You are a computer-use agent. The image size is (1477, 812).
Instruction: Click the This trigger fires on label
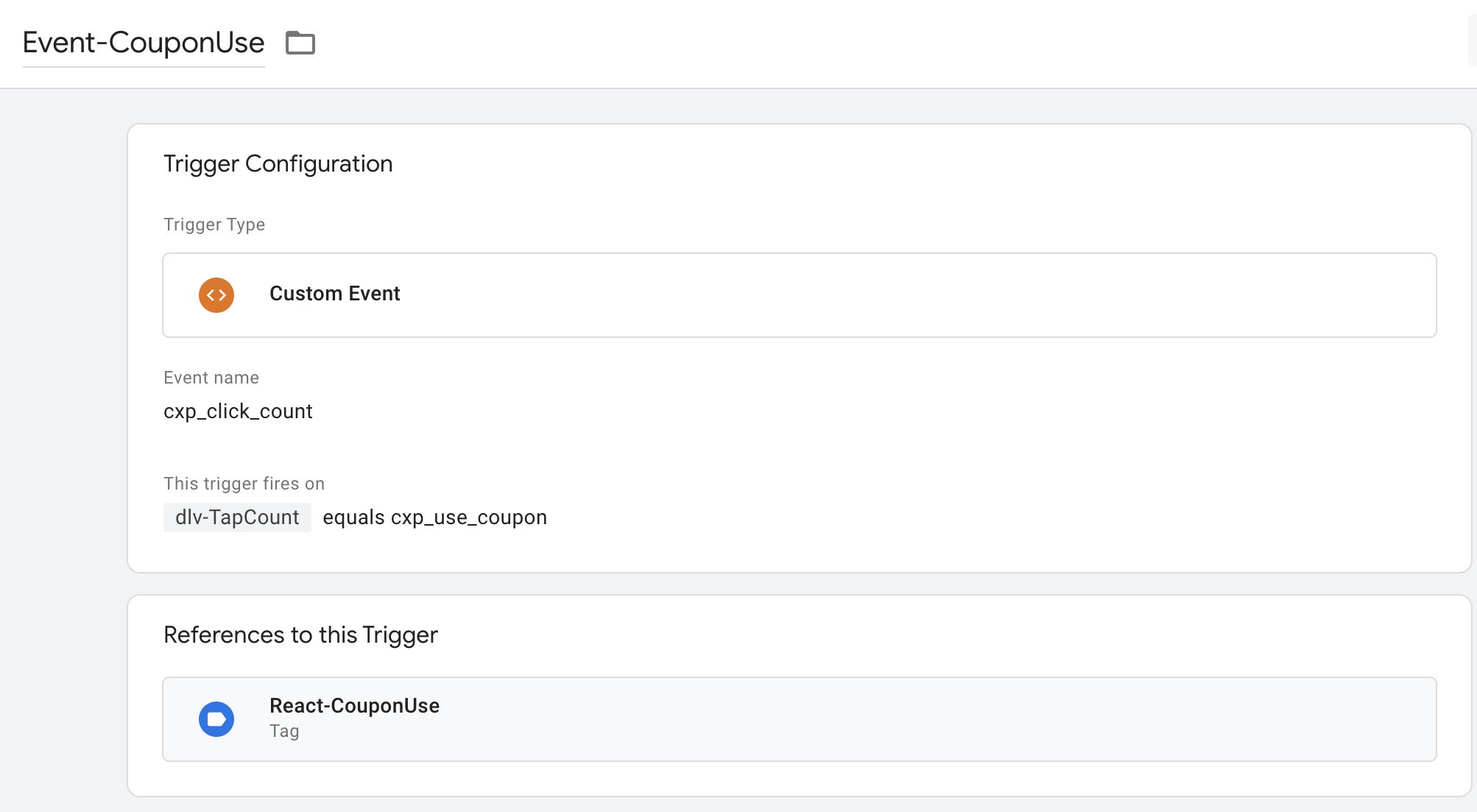tap(244, 484)
